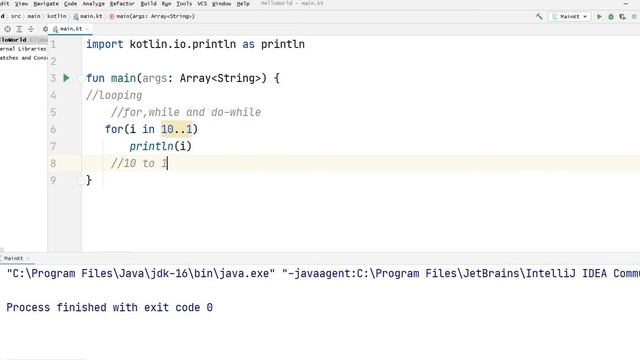Click the fold marker beside fun main
The image size is (640, 360).
[x=81, y=78]
